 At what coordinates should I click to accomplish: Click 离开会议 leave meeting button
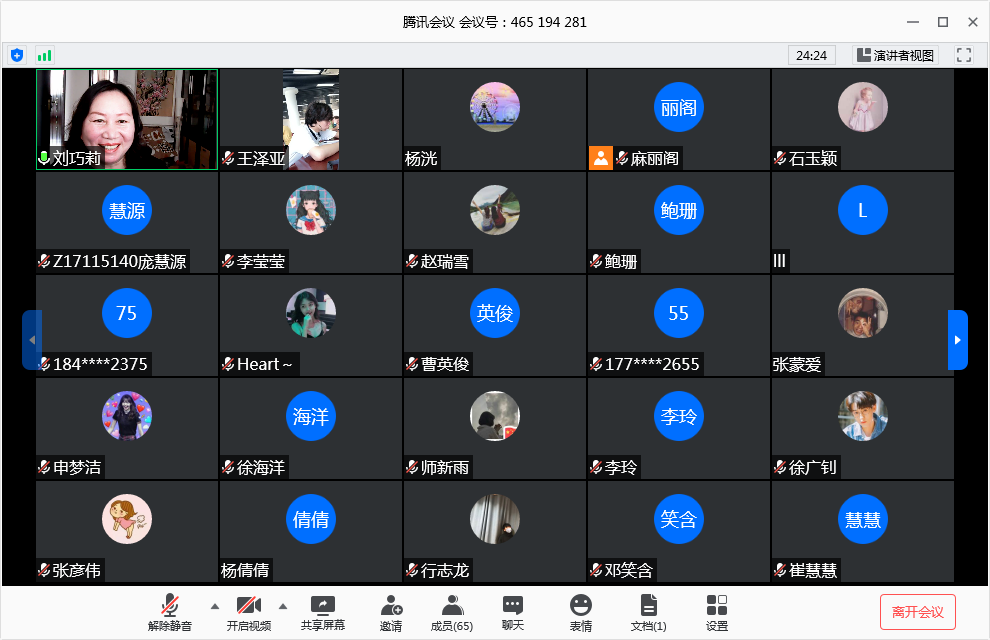point(918,612)
